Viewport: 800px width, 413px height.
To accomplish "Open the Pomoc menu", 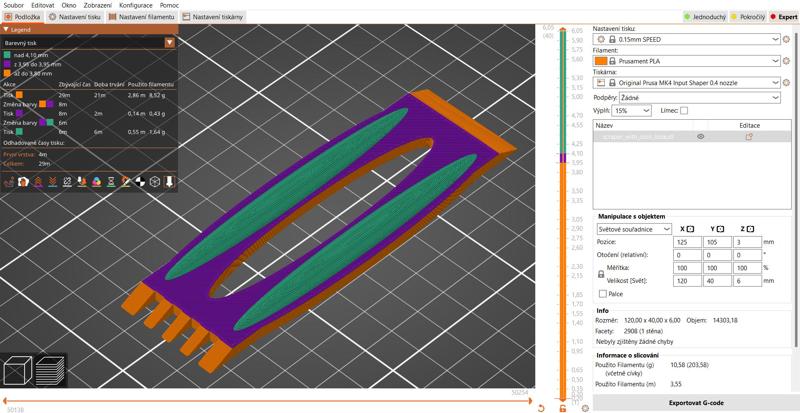I will point(169,5).
